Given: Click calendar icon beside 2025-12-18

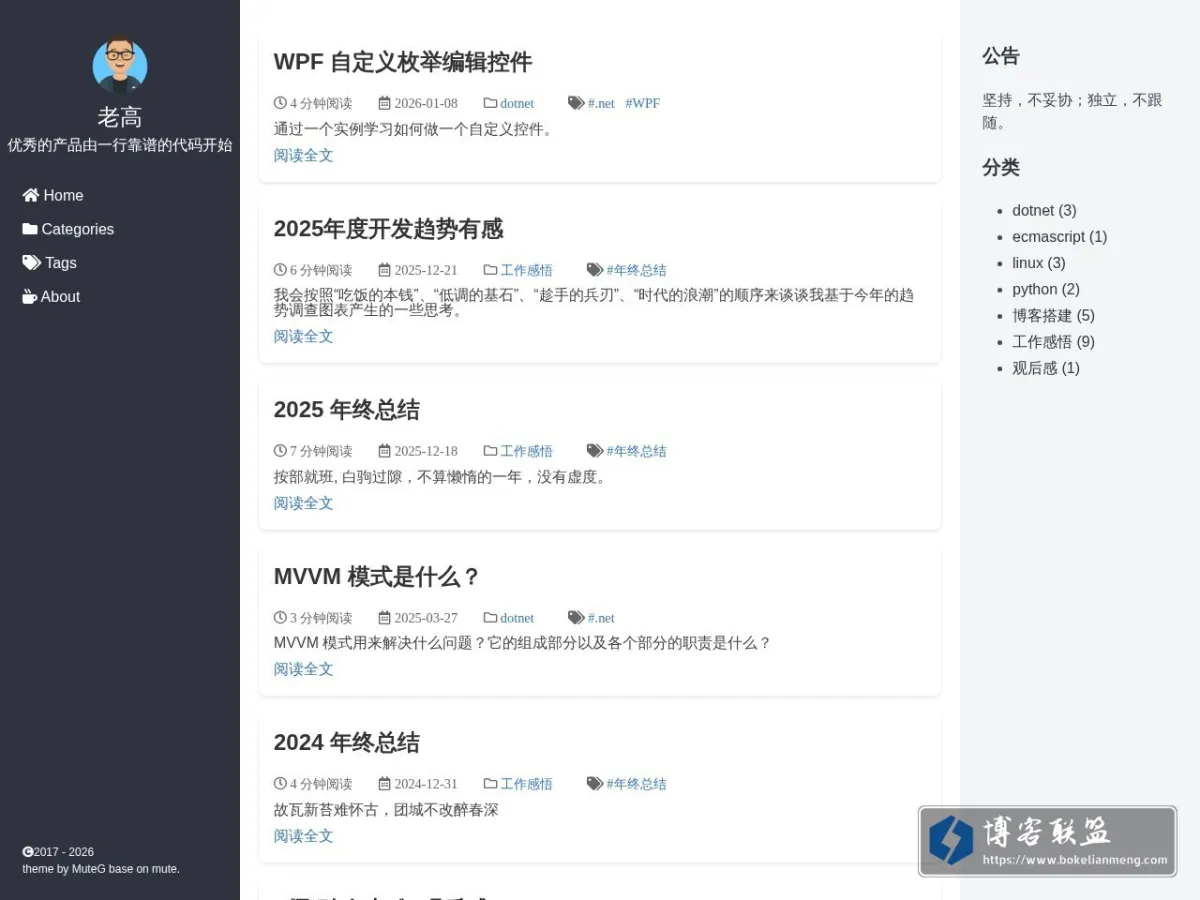Looking at the screenshot, I should pyautogui.click(x=384, y=451).
